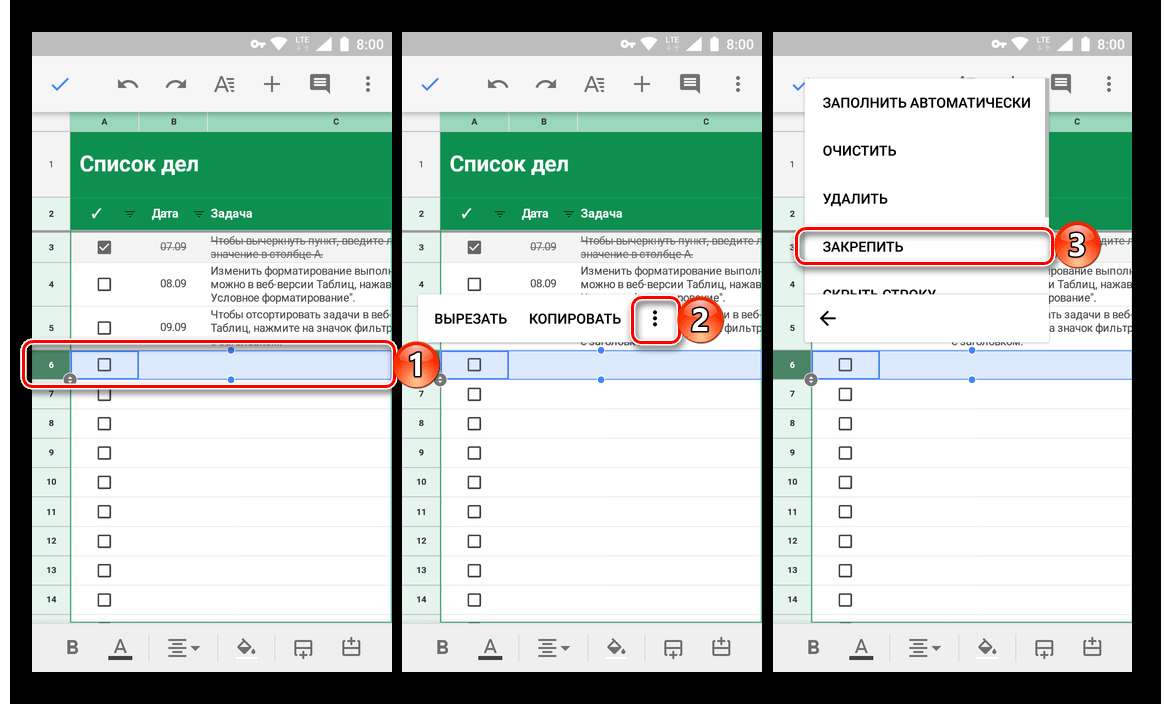Open comments on the right phone

point(1061,84)
